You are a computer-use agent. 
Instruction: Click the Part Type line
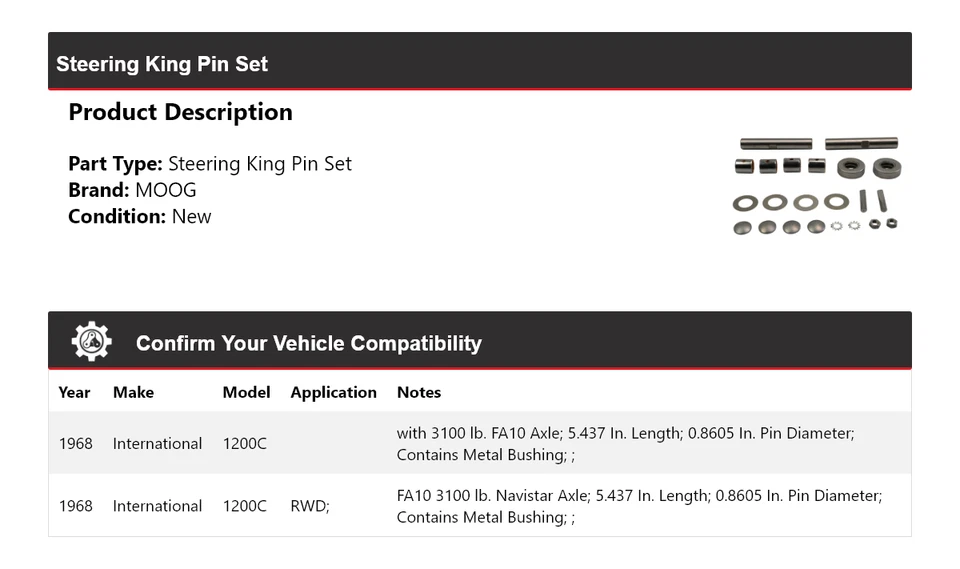click(210, 164)
